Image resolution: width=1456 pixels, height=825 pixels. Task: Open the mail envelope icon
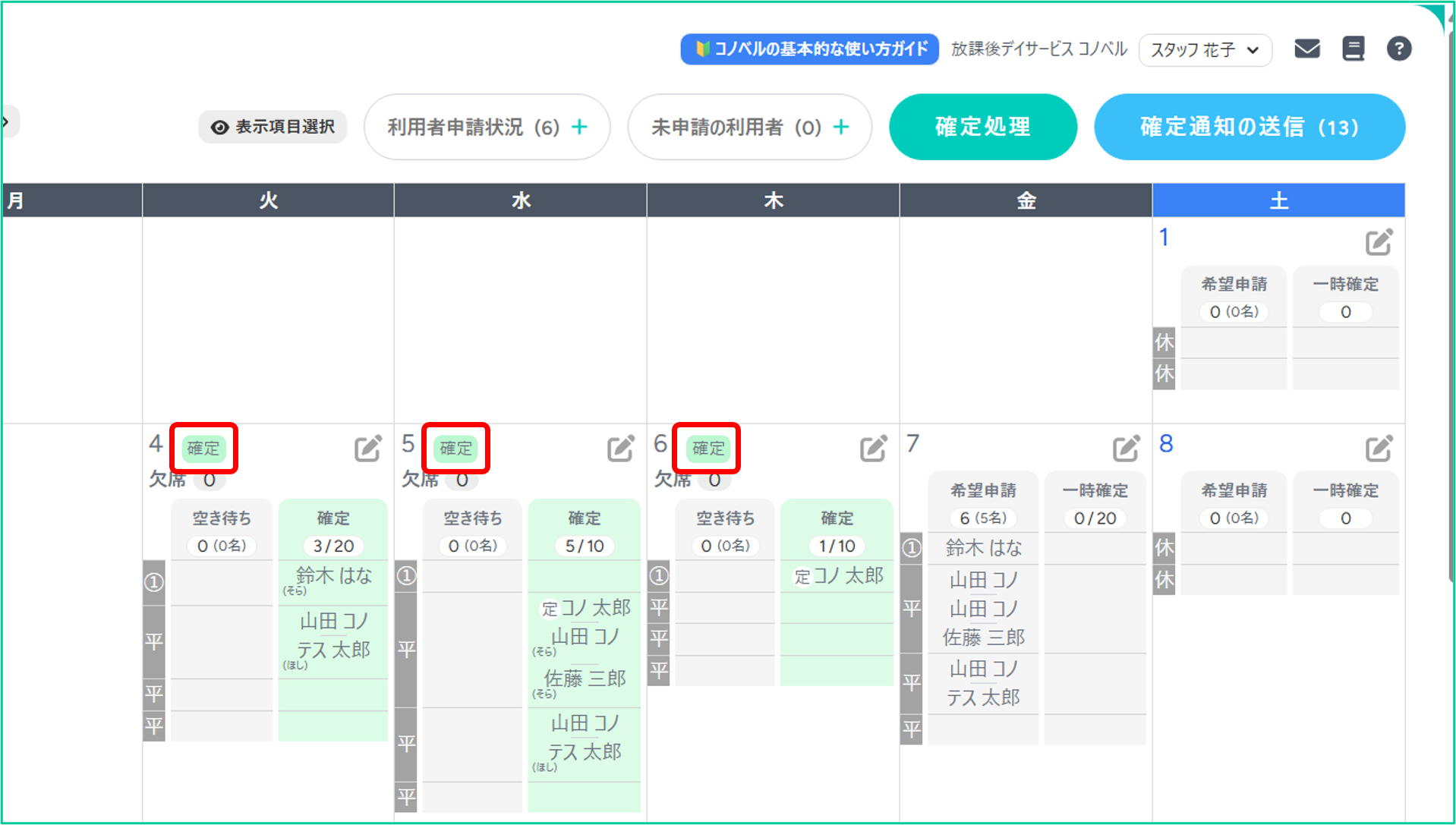(1306, 49)
